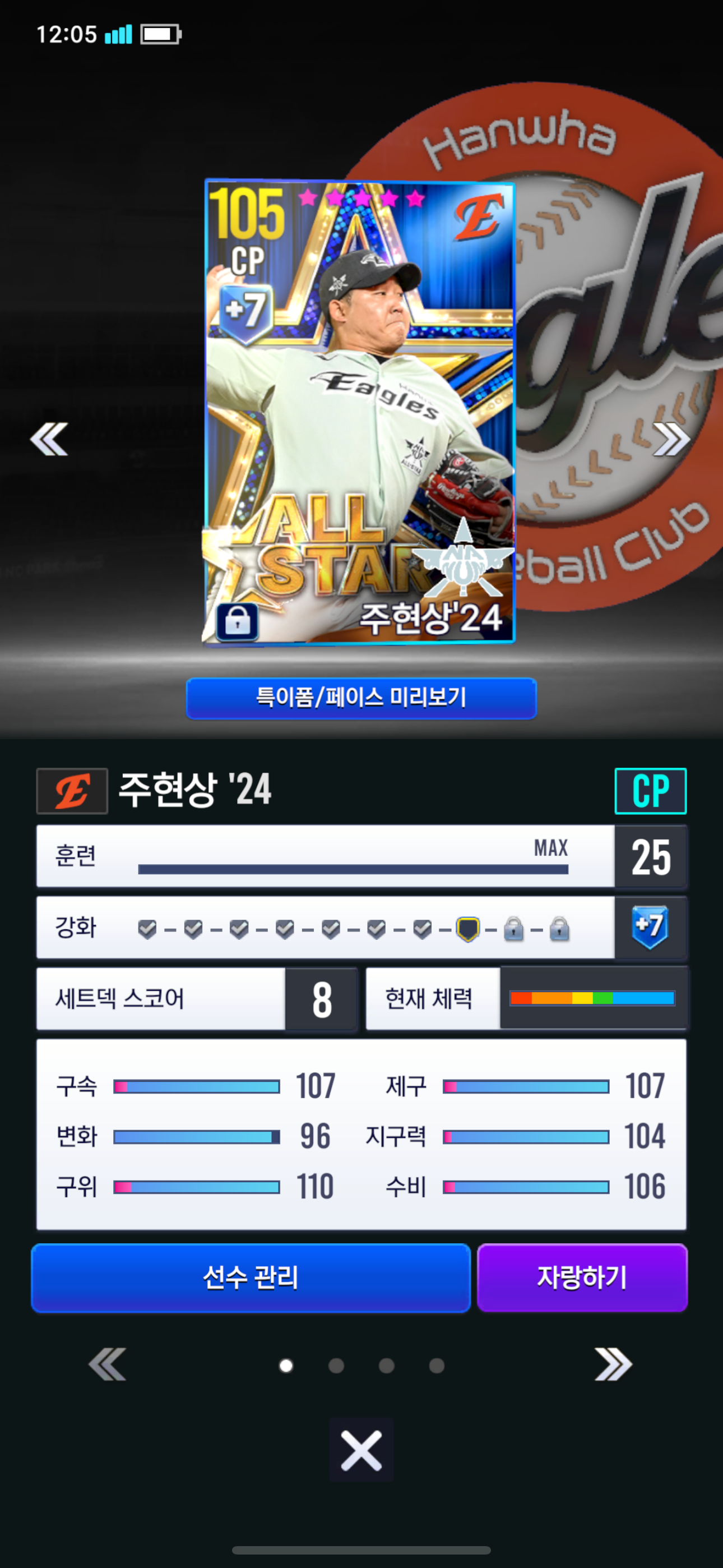Viewport: 723px width, 1568px height.
Task: Tap the Eagles team logo beside player name
Action: point(72,791)
